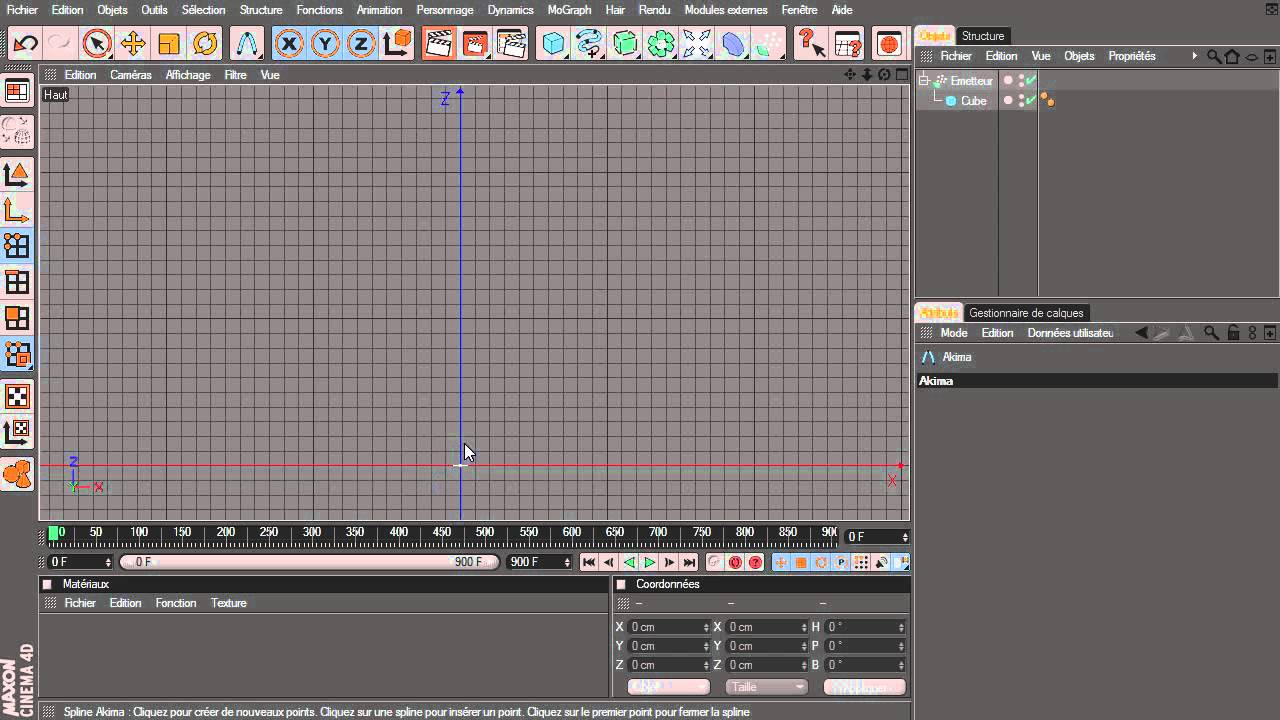1280x720 pixels.
Task: Toggle the X axis lock
Action: (x=289, y=44)
